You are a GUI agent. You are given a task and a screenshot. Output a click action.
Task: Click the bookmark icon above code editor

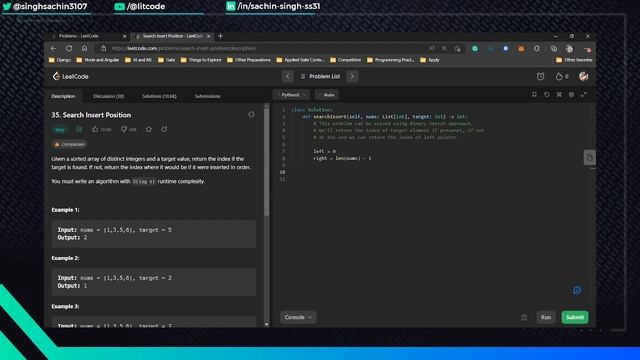[x=534, y=95]
